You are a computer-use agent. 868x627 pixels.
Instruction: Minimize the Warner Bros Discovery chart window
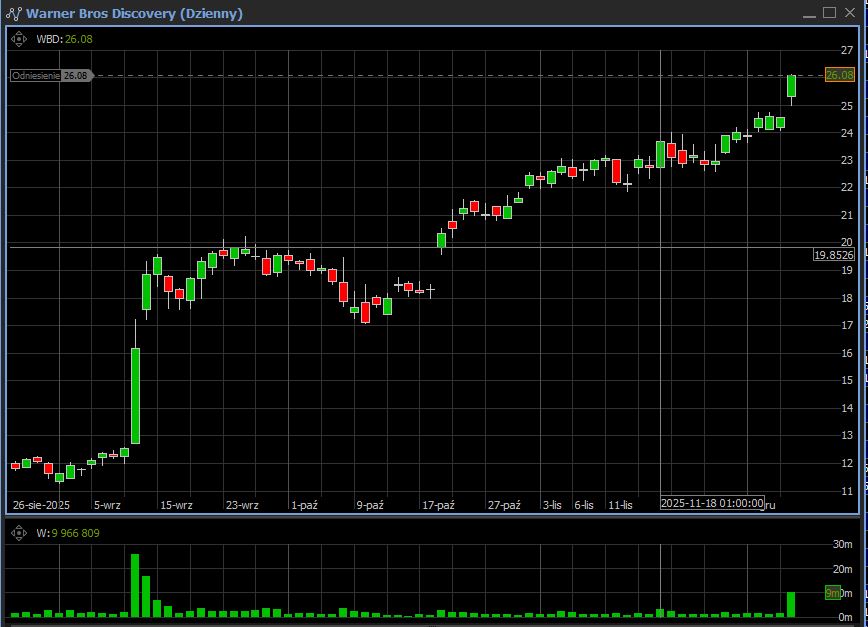(x=809, y=12)
